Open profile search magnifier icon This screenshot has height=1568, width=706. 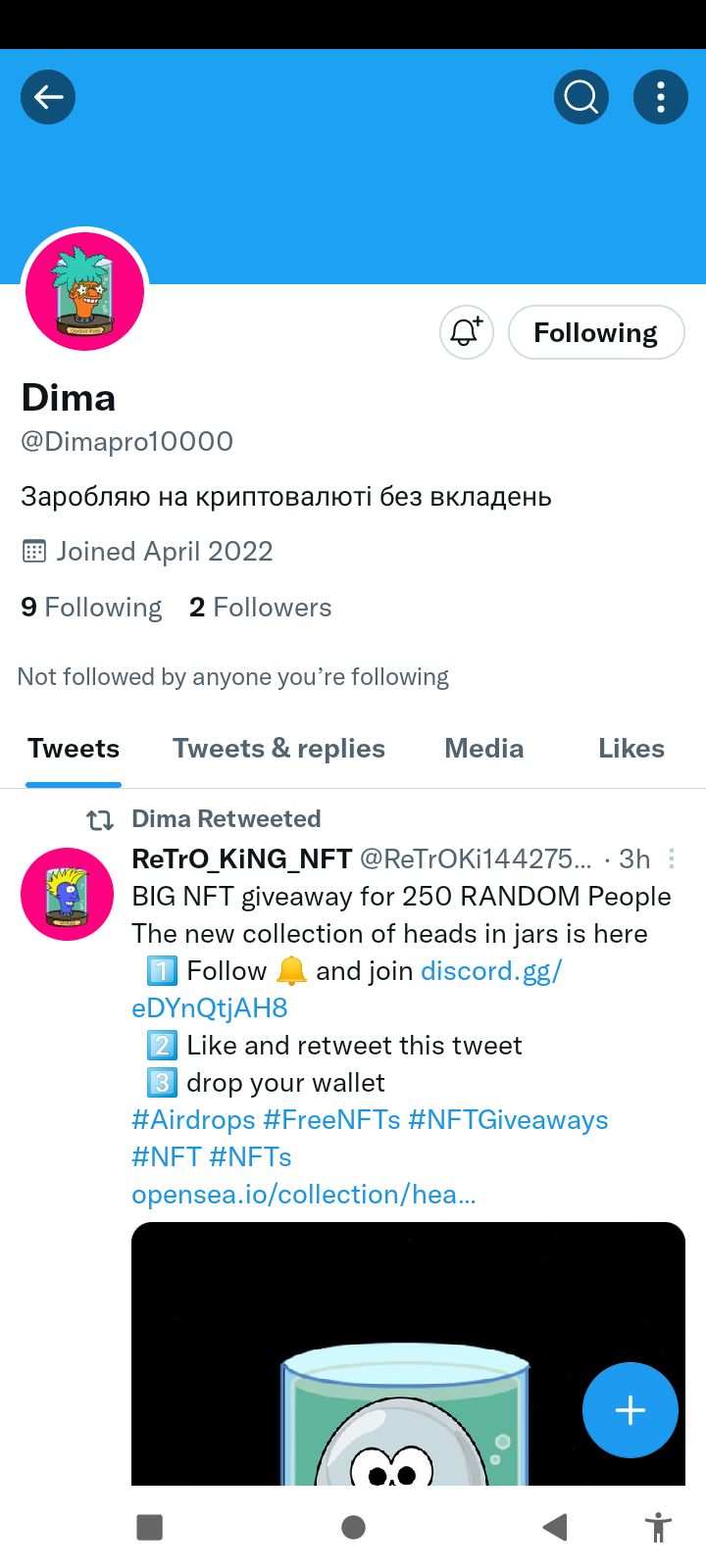pos(581,97)
